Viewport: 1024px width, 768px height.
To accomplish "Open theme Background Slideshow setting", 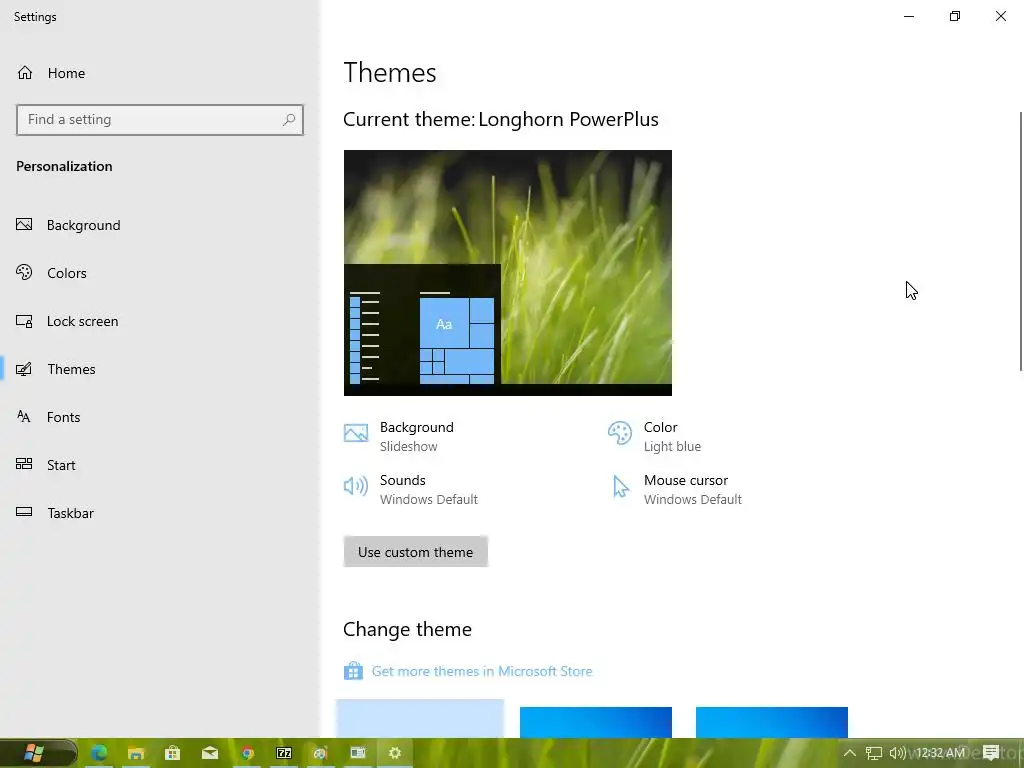I will (x=399, y=436).
